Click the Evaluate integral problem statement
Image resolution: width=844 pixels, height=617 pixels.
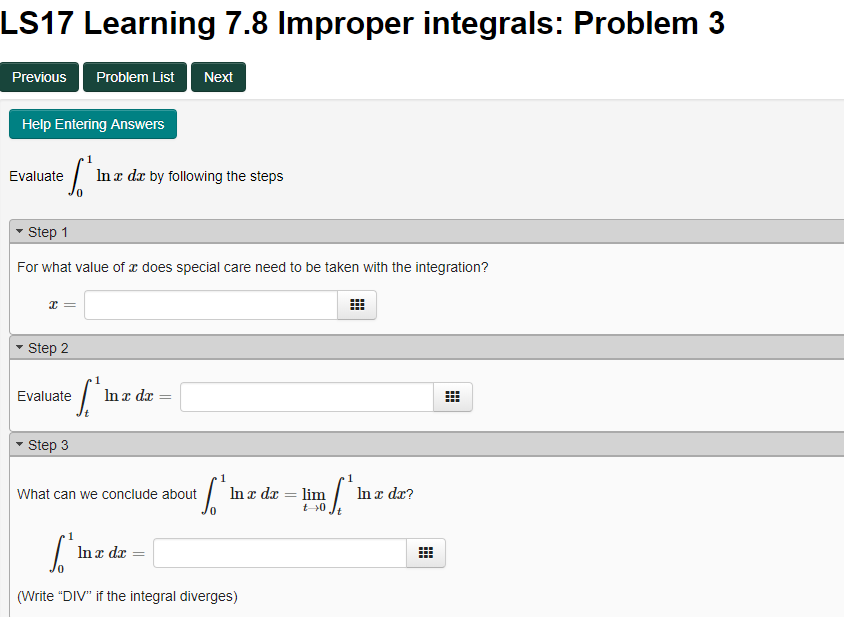click(145, 175)
